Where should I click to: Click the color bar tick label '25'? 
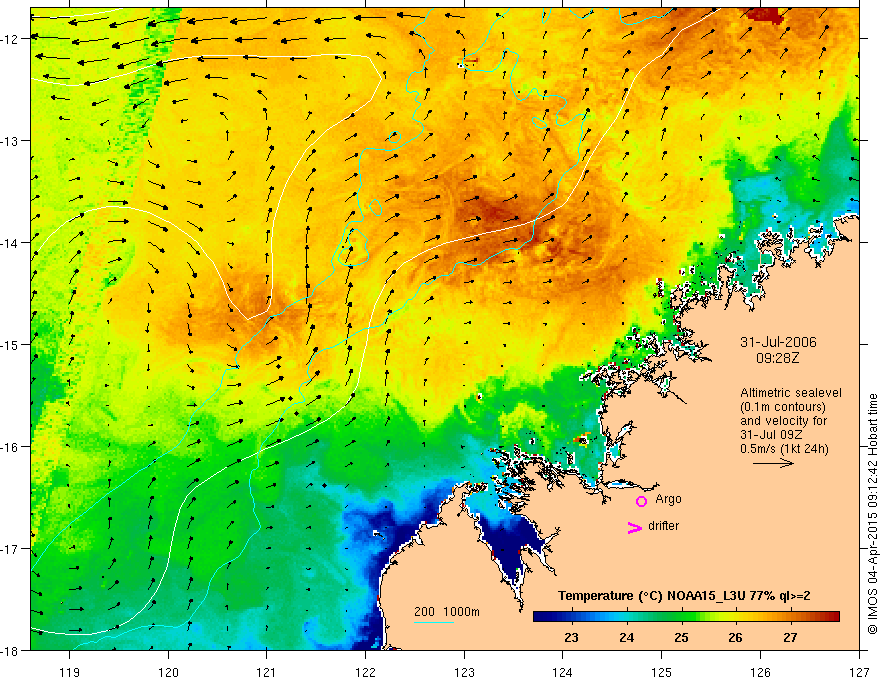(681, 637)
